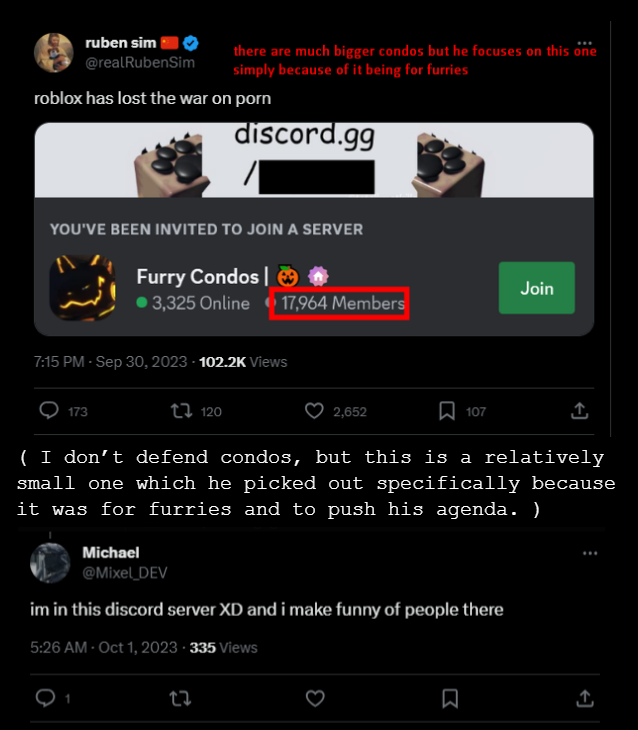The width and height of the screenshot is (638, 730).
Task: Click share icon on ruben sim's tweet
Action: [580, 411]
